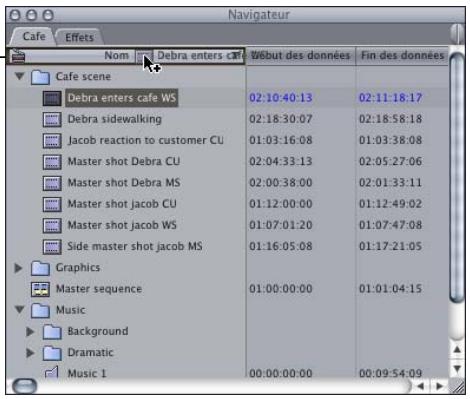Viewport: 470px width, 399px height.
Task: Click the Debra sidewalking clip icon
Action: pos(52,120)
